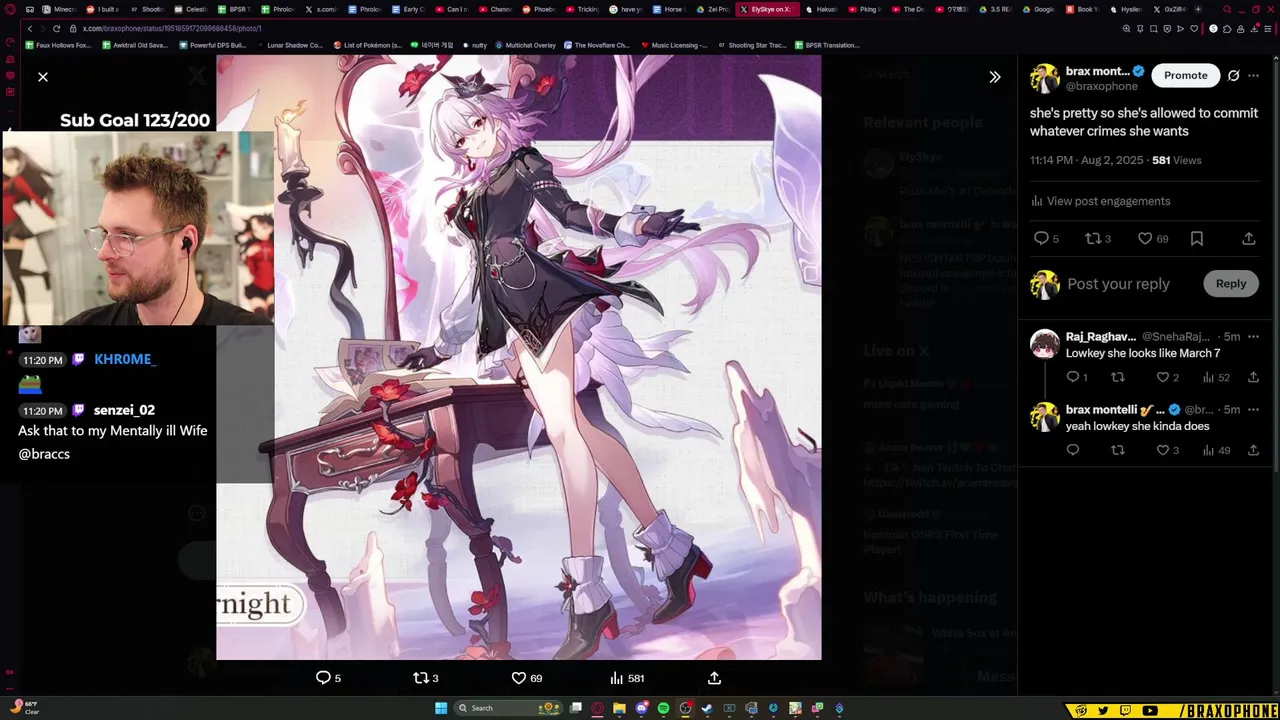Open Discord from the taskbar
The height and width of the screenshot is (720, 1280).
pos(641,708)
